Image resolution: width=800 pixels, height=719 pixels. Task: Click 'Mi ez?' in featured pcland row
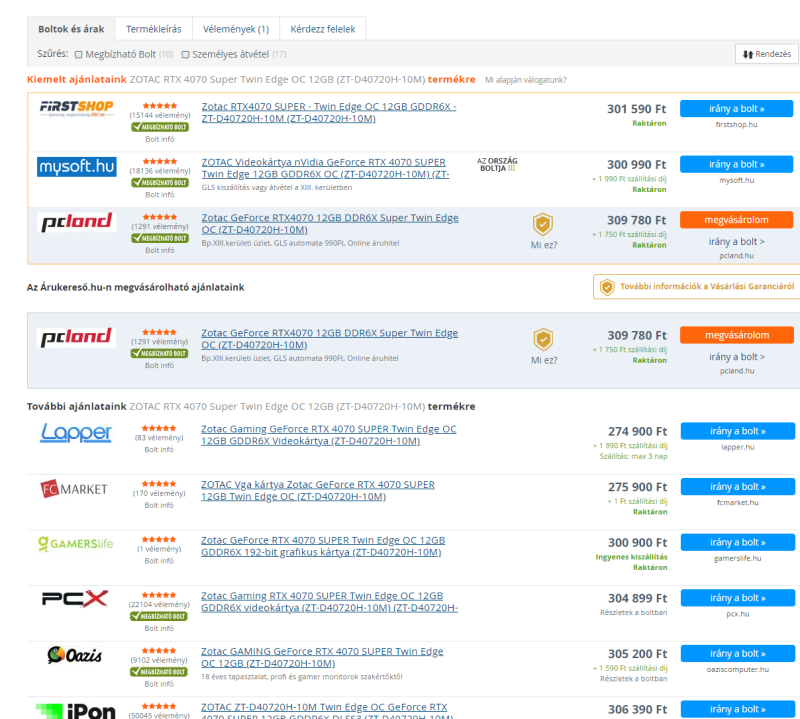[544, 245]
